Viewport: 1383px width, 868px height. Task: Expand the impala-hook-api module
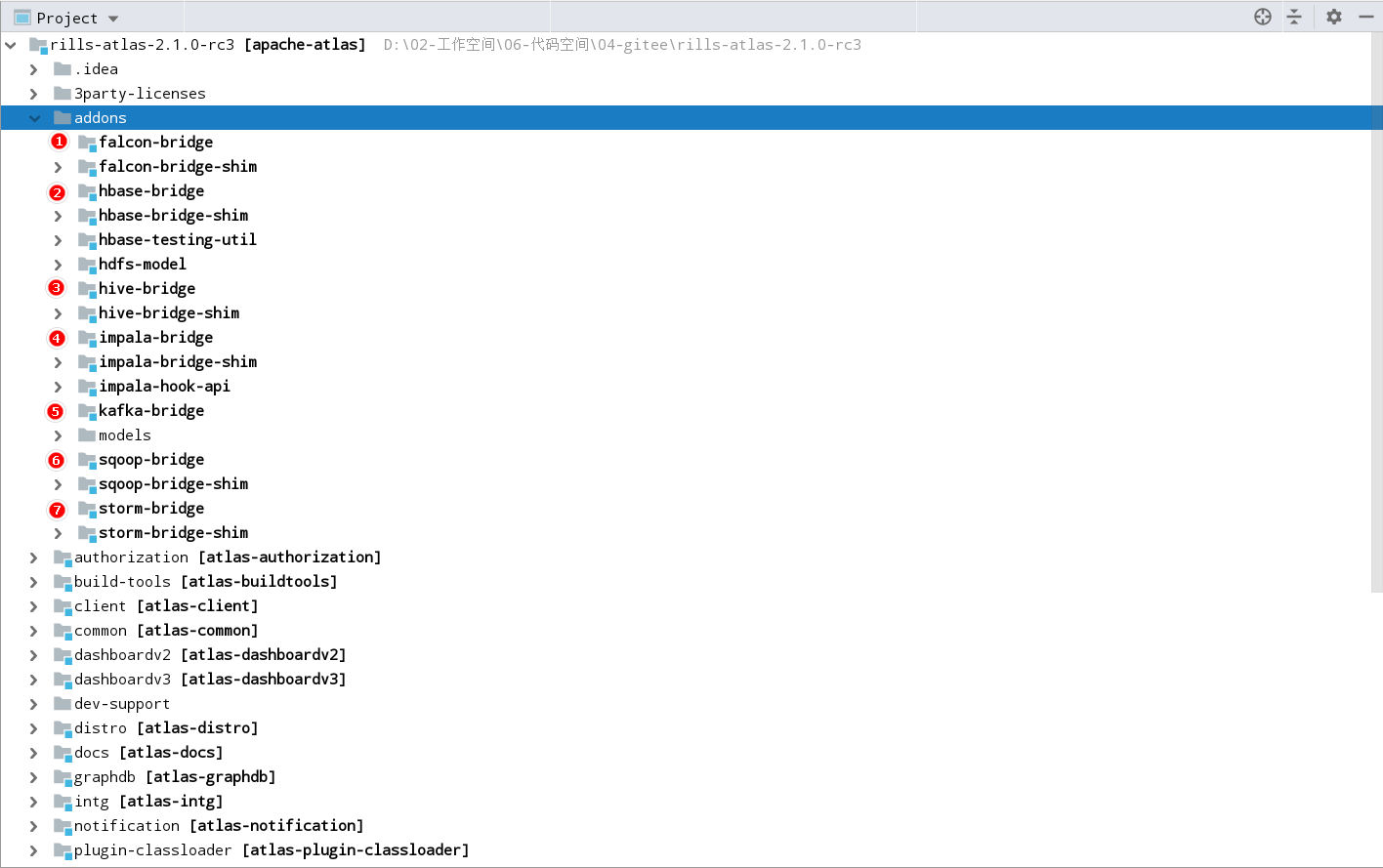[59, 387]
